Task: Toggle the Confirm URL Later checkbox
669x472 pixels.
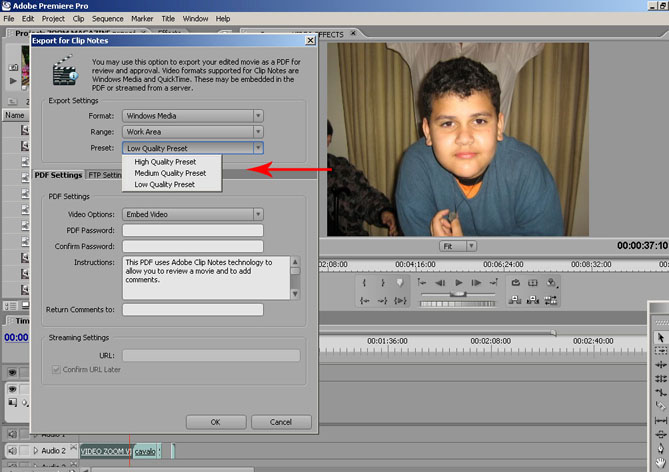Action: [55, 370]
